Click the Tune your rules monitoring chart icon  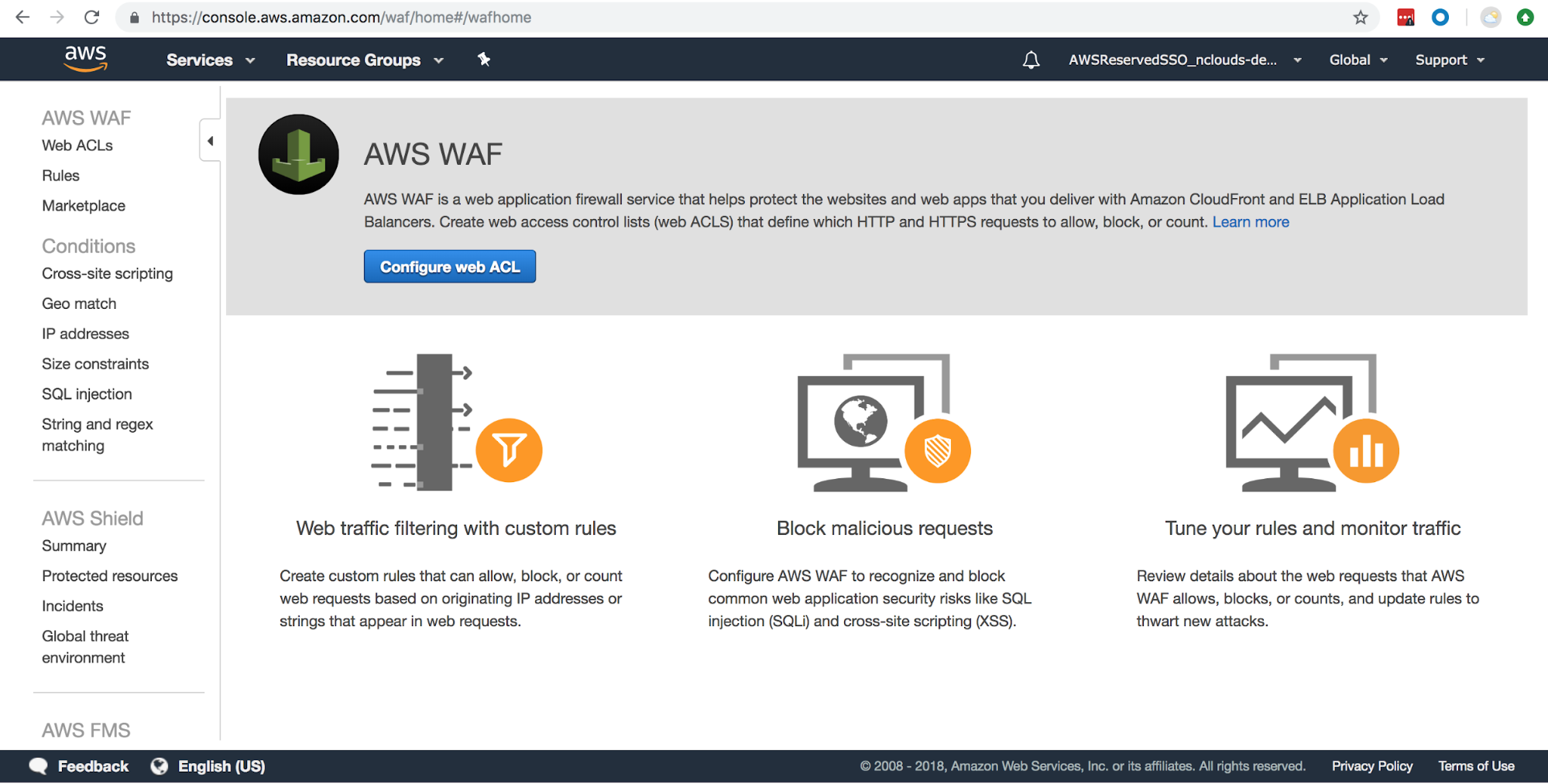(1365, 451)
